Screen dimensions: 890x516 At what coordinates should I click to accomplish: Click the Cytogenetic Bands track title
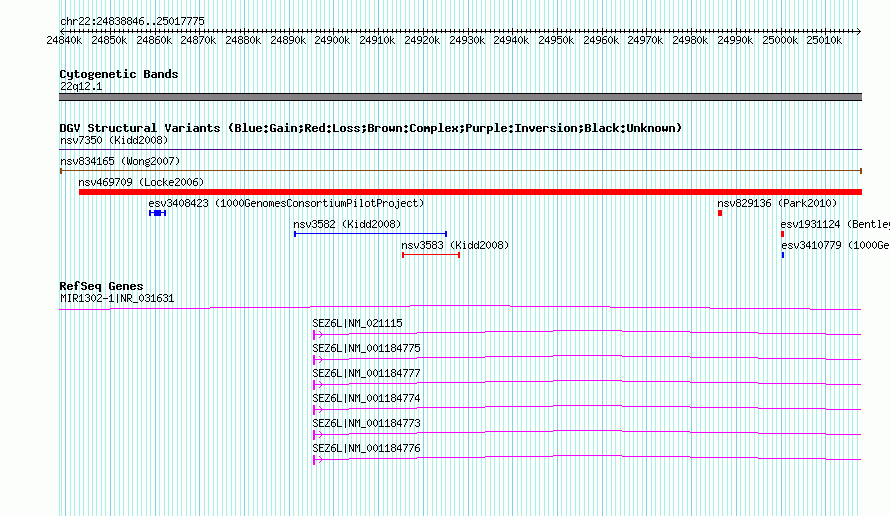[x=119, y=74]
